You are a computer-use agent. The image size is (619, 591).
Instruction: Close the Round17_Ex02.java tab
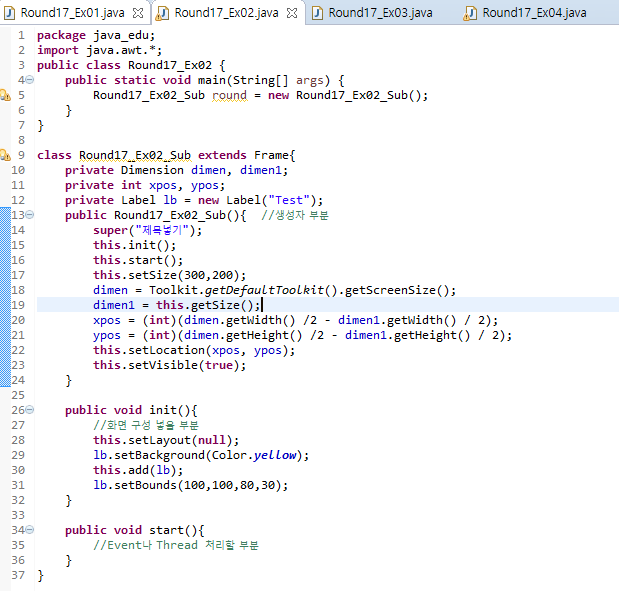[292, 13]
